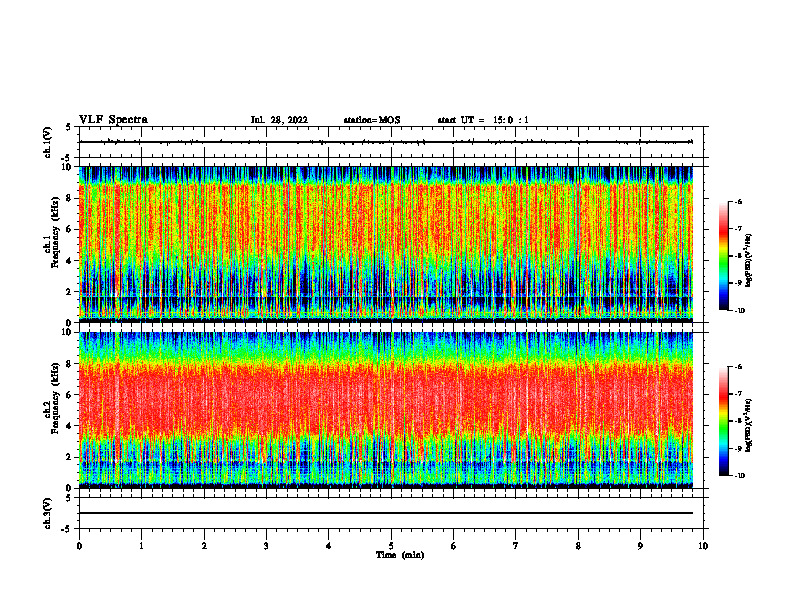Click the "station=MOS" header label

tap(372, 120)
